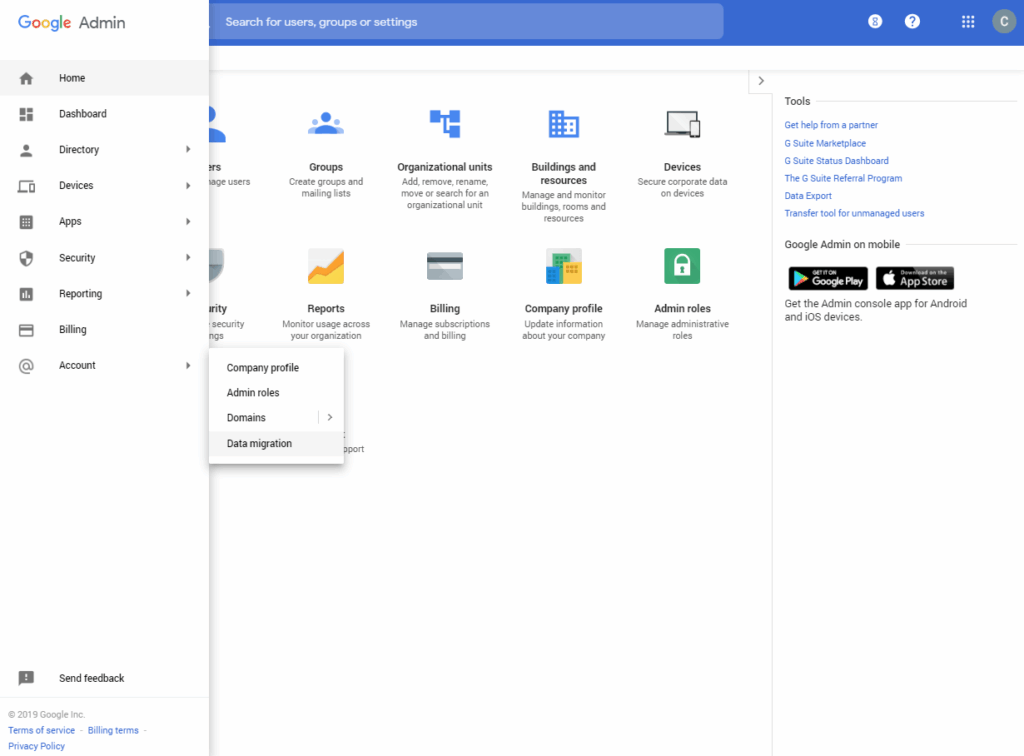Viewport: 1024px width, 756px height.
Task: Open the G Suite Marketplace link
Action: click(825, 143)
